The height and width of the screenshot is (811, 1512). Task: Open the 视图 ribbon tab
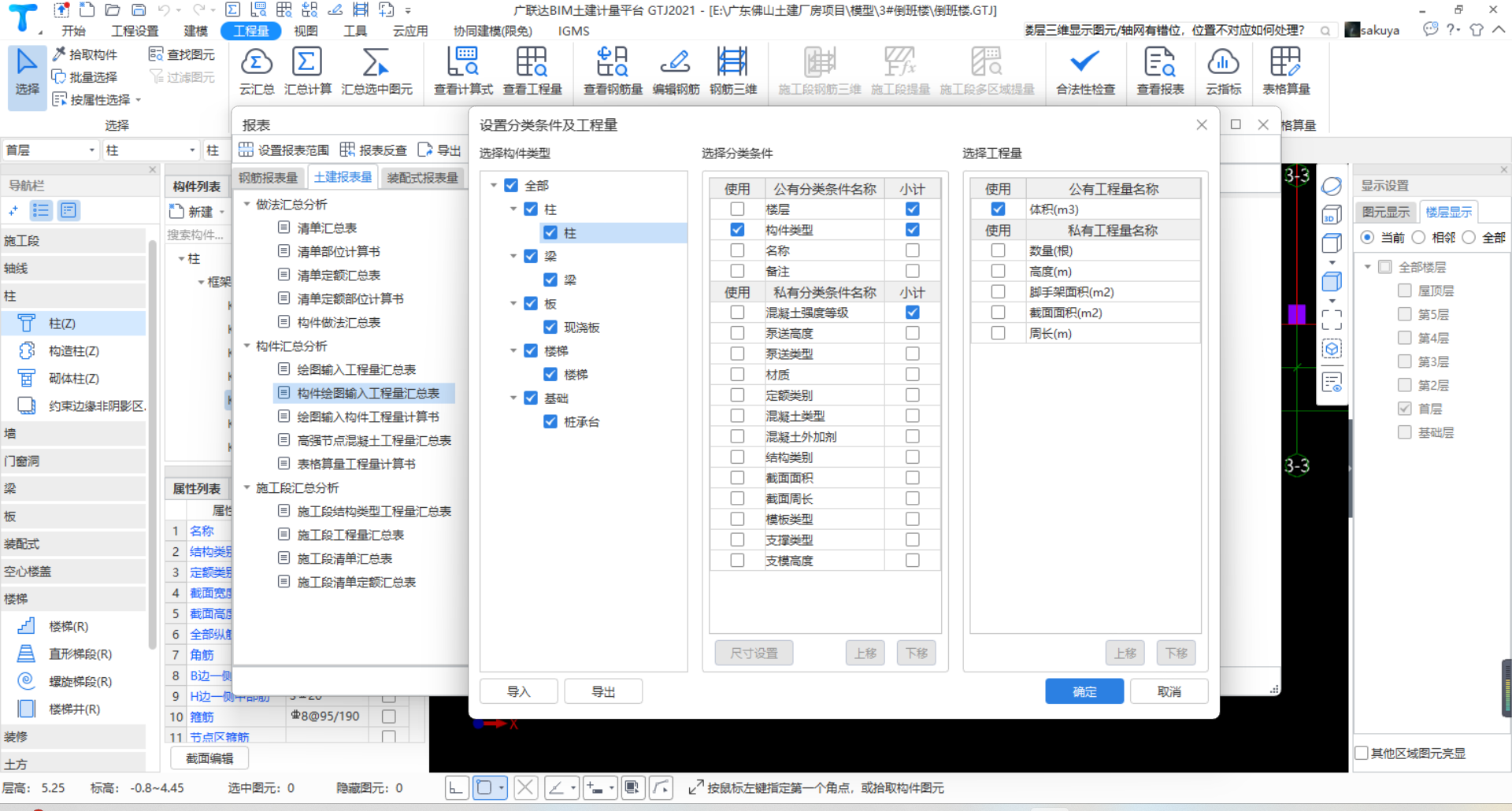pos(306,31)
